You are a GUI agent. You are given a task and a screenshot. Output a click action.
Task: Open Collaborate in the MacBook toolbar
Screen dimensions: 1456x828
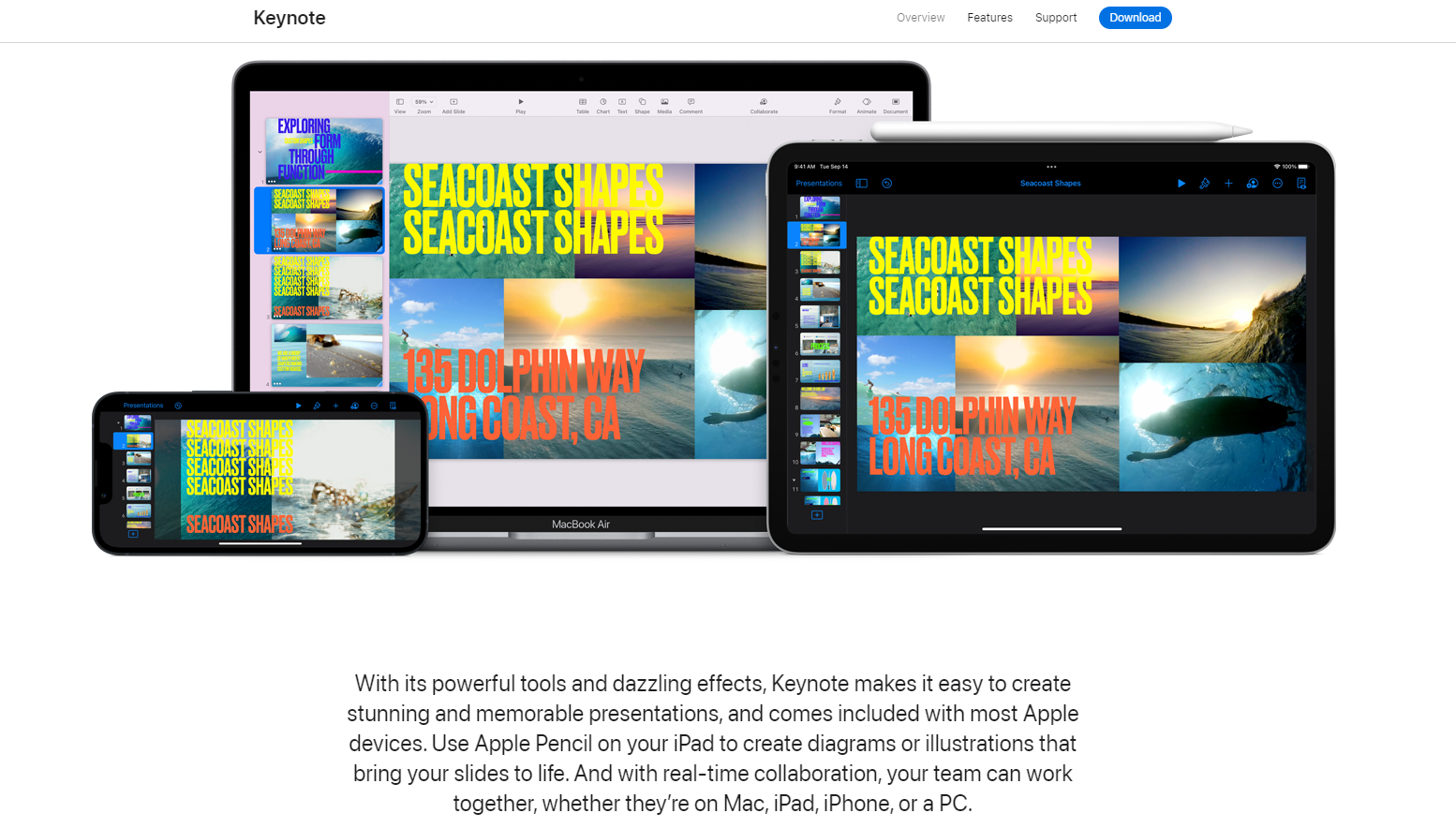tap(764, 102)
